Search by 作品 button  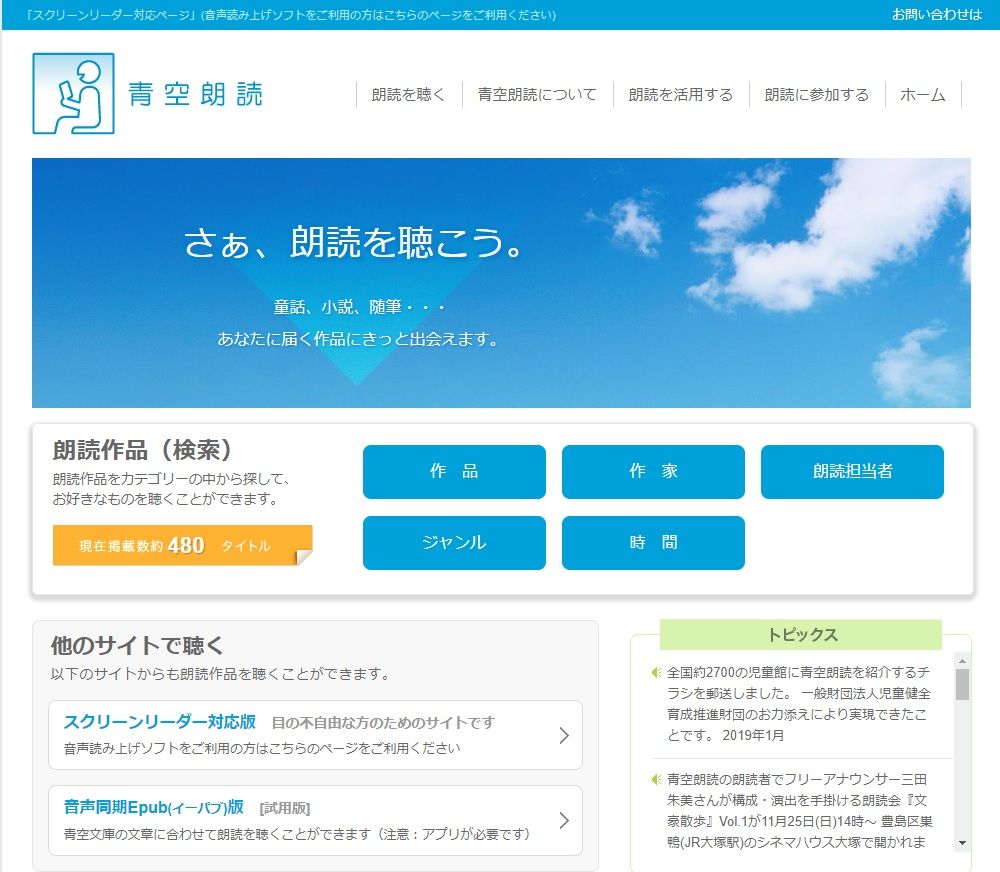tap(454, 472)
